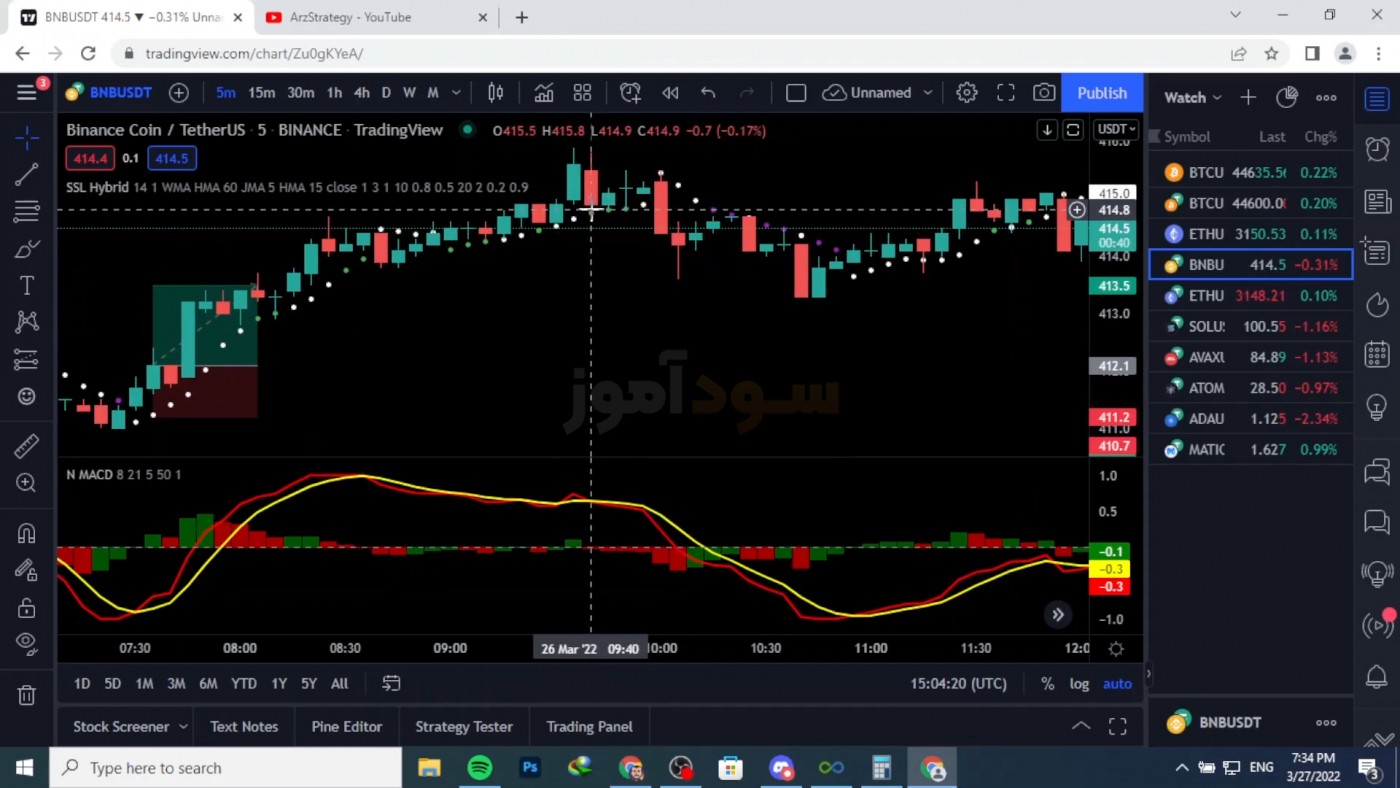The image size is (1400, 788).
Task: Open indicator templates grid icon
Action: point(583,93)
